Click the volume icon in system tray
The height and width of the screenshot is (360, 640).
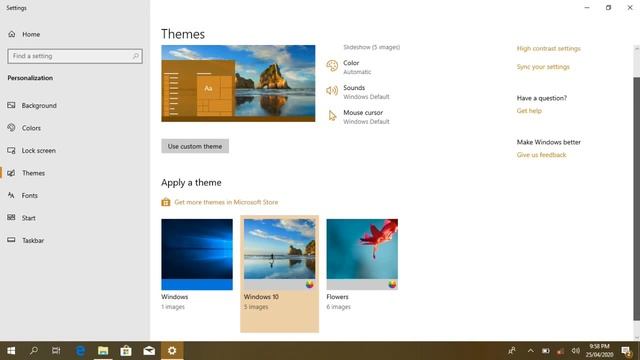pyautogui.click(x=576, y=351)
